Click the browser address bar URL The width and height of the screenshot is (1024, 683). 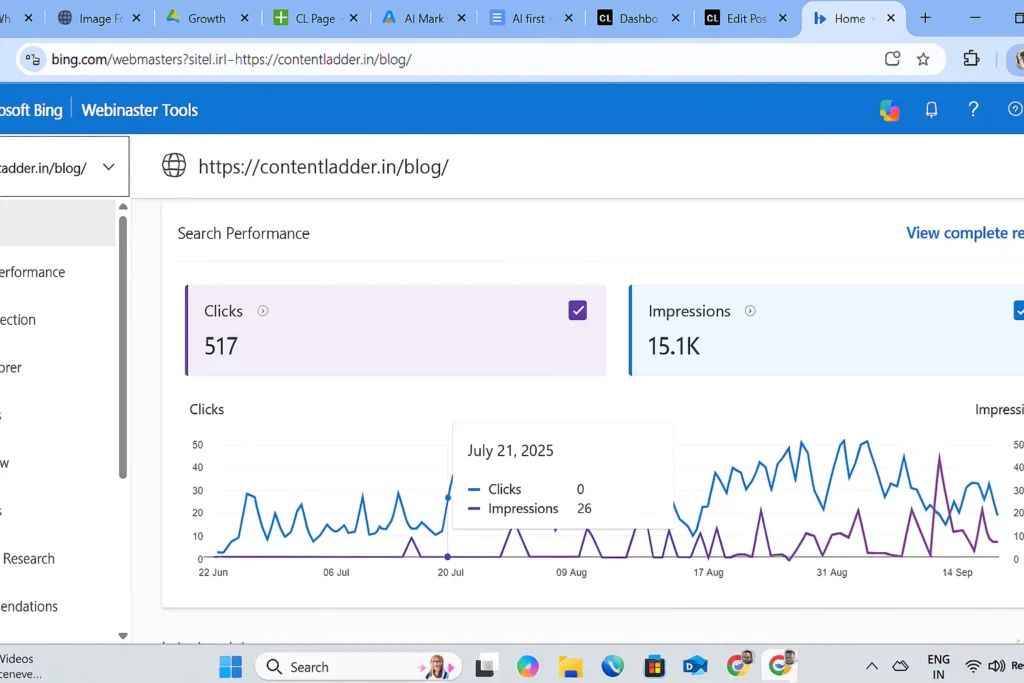pyautogui.click(x=232, y=59)
